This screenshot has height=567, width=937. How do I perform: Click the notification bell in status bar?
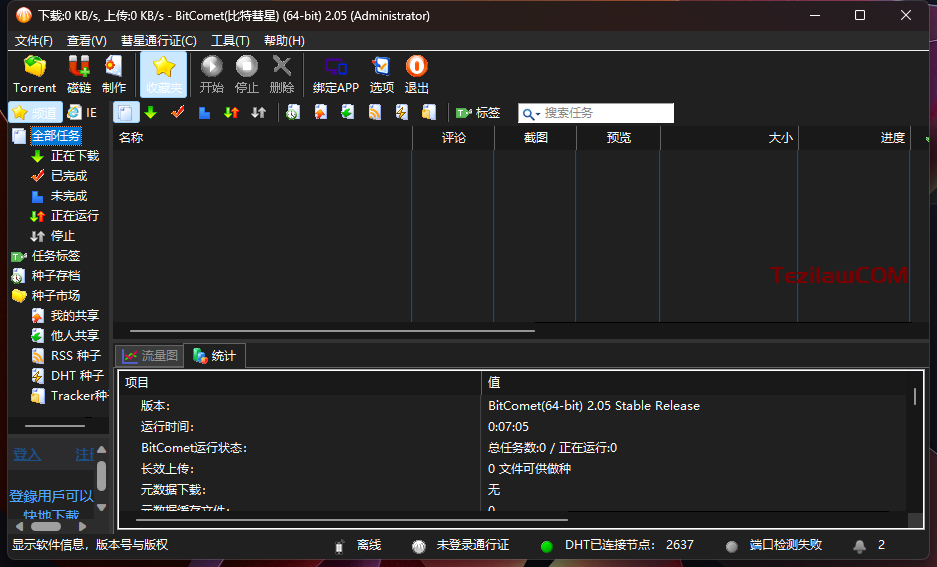[859, 545]
